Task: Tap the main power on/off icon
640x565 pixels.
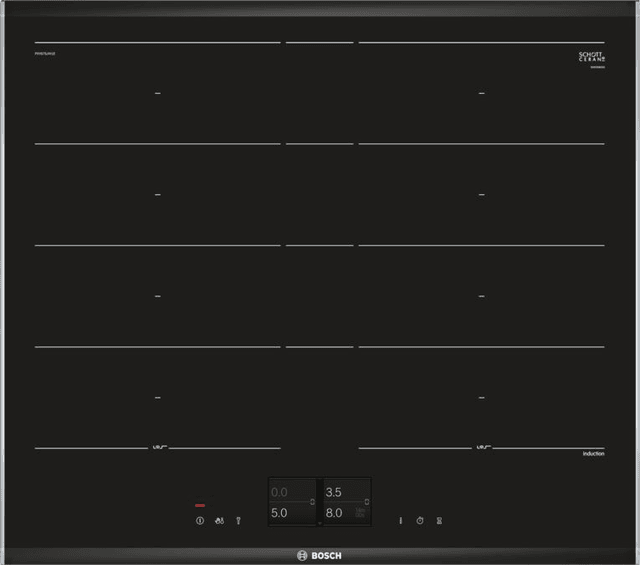Action: click(x=200, y=521)
